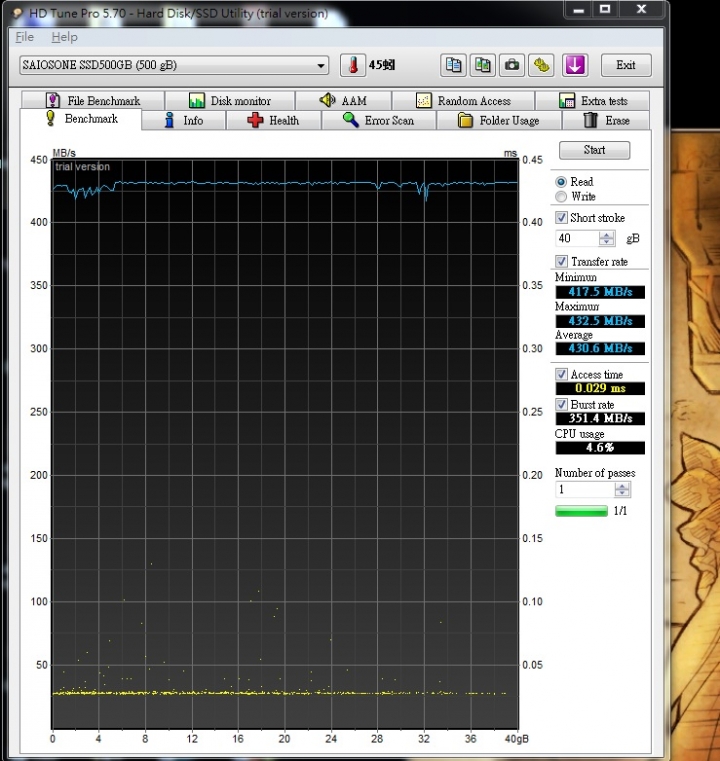Screen dimensions: 720x761
Task: Click the short stroke size spinner arrows
Action: coord(606,238)
